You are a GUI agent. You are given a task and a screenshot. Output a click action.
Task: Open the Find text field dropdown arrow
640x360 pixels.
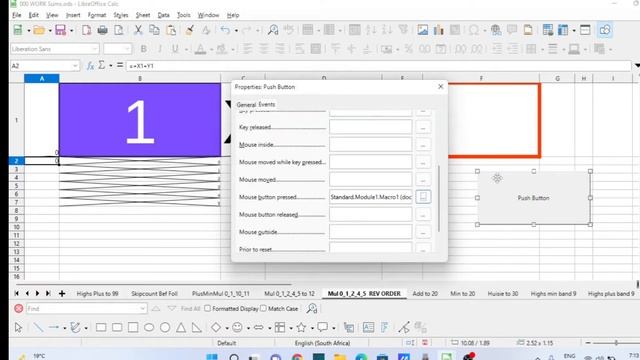coord(142,309)
